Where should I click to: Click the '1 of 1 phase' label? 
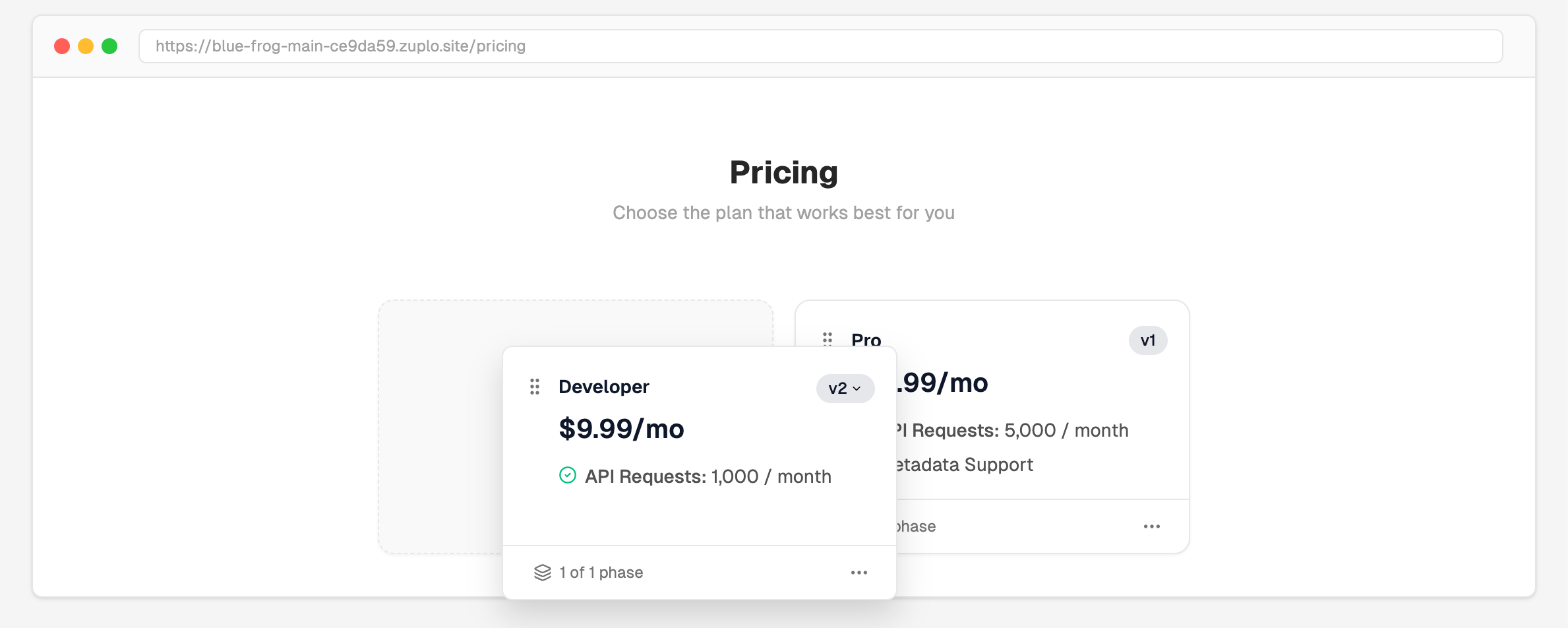click(601, 572)
